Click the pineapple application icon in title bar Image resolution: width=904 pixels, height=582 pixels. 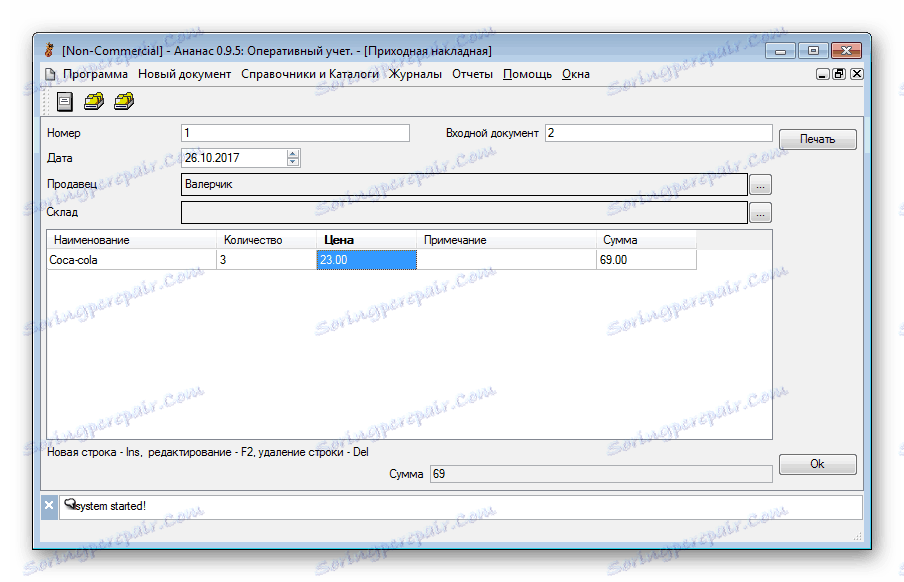tap(50, 50)
